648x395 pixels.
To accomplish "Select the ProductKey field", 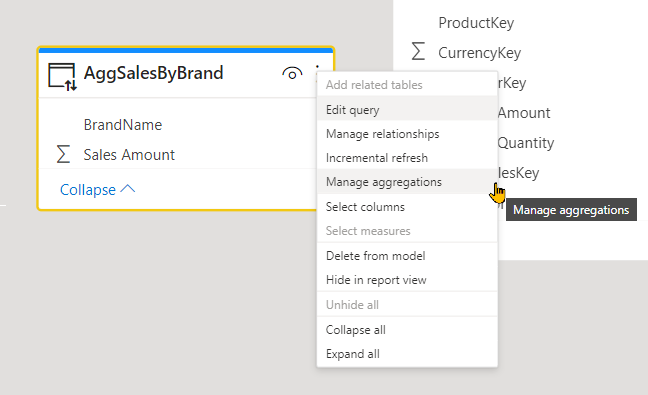I will [x=476, y=22].
